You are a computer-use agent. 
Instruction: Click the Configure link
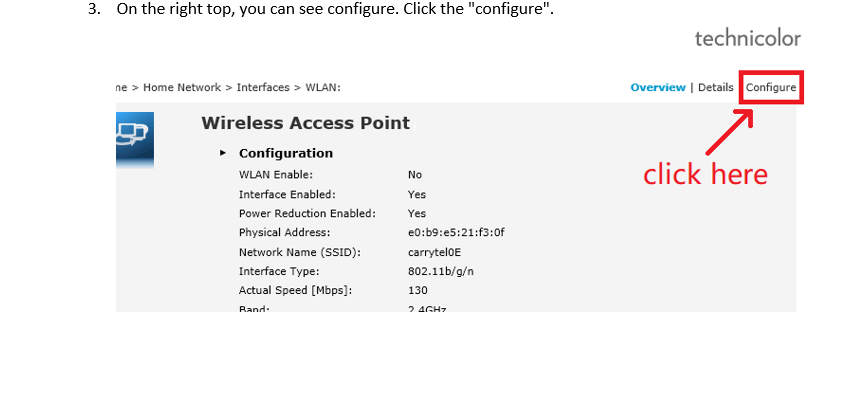771,87
